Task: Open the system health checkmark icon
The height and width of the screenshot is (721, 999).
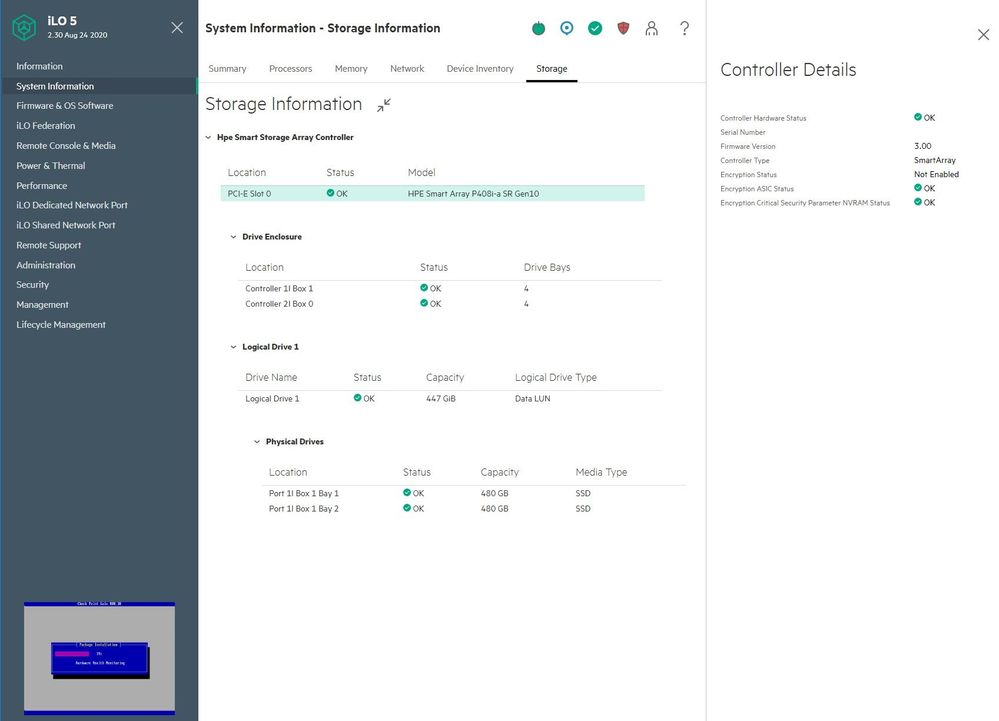Action: click(x=595, y=29)
